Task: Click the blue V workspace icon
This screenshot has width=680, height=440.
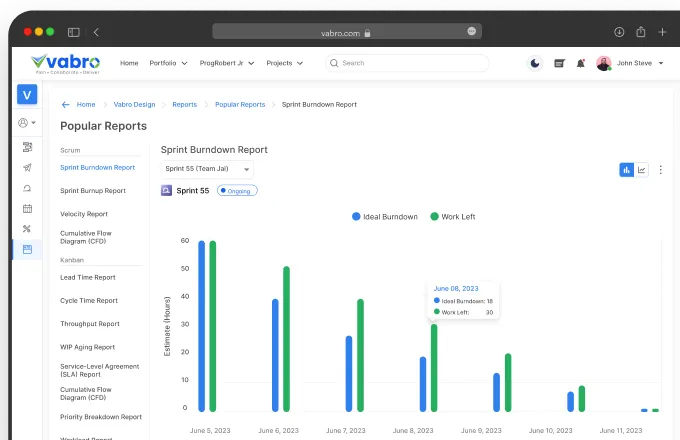Action: click(x=27, y=95)
